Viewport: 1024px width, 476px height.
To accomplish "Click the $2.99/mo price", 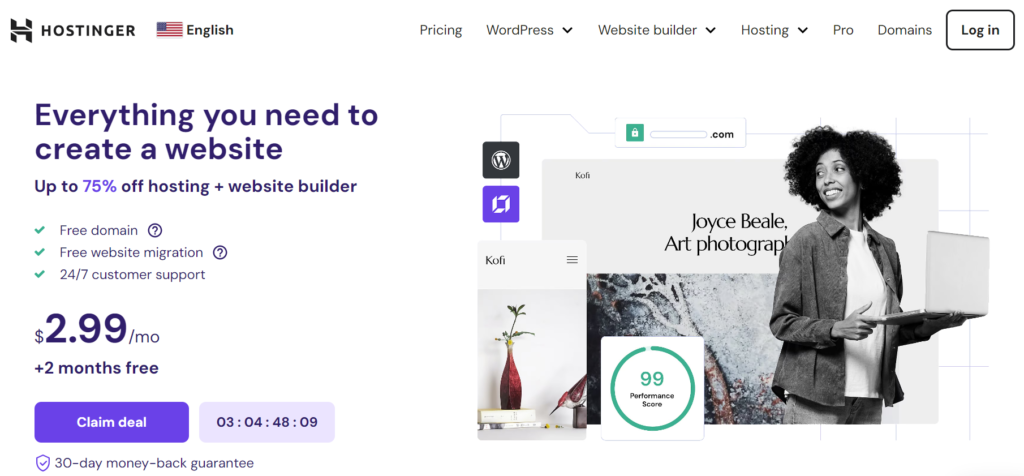I will [97, 330].
